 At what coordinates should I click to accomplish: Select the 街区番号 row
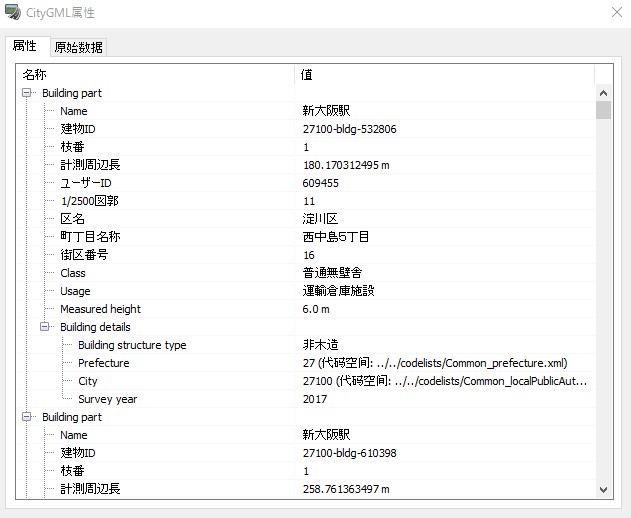click(306, 255)
